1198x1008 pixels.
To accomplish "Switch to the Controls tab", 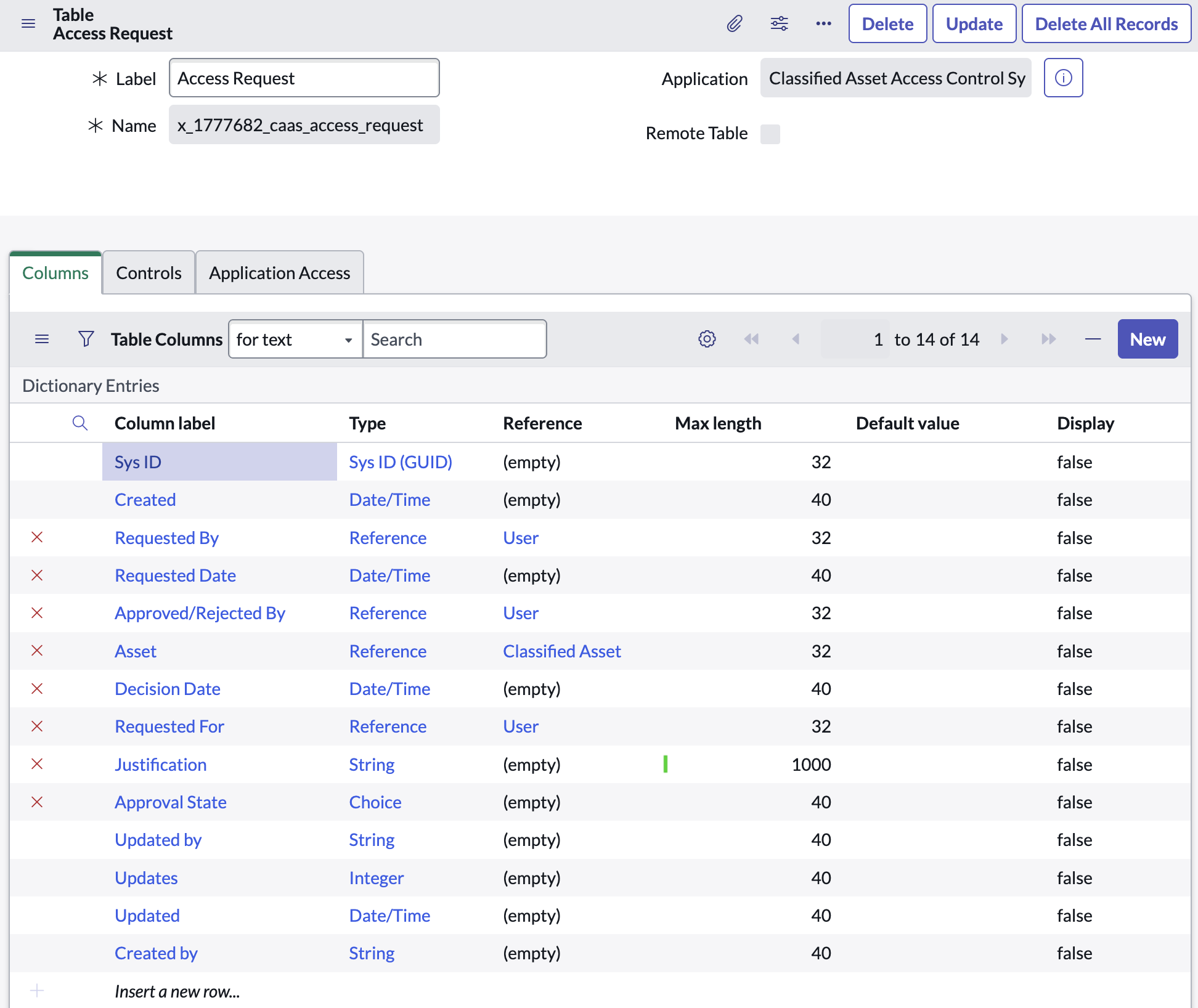I will pos(149,273).
